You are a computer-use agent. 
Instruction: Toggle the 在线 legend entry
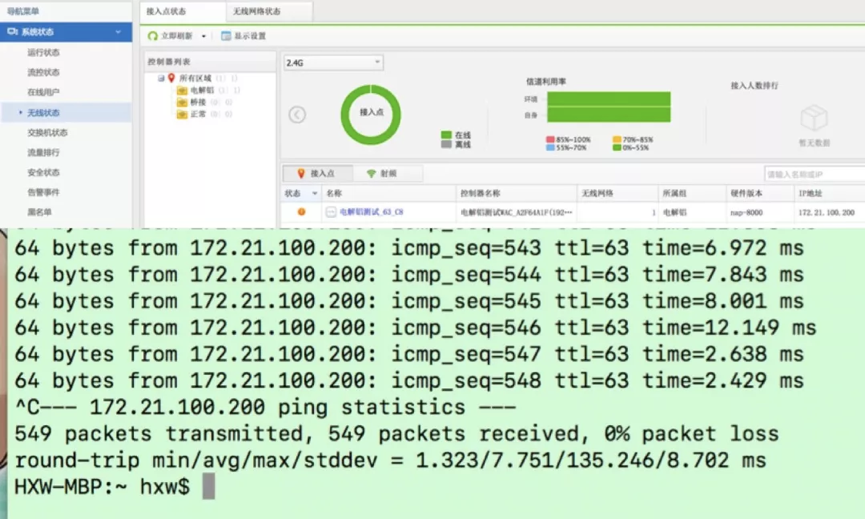[x=454, y=134]
